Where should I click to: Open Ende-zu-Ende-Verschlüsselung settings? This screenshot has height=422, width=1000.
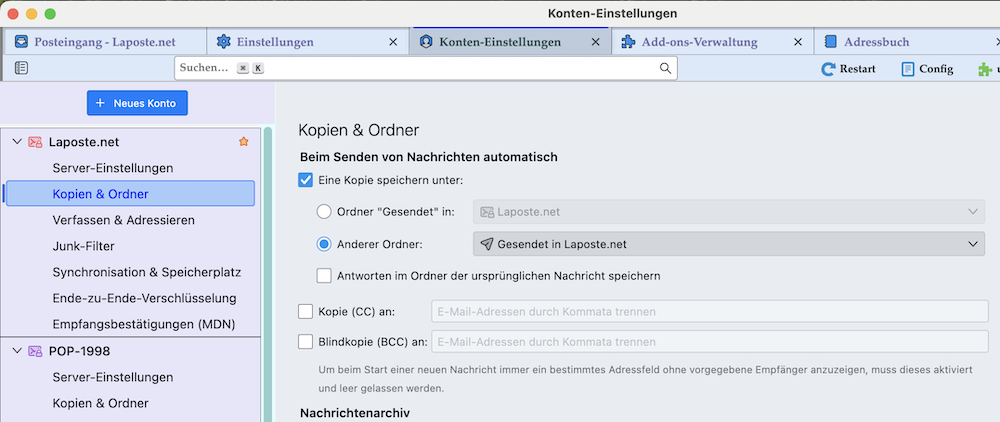point(144,298)
